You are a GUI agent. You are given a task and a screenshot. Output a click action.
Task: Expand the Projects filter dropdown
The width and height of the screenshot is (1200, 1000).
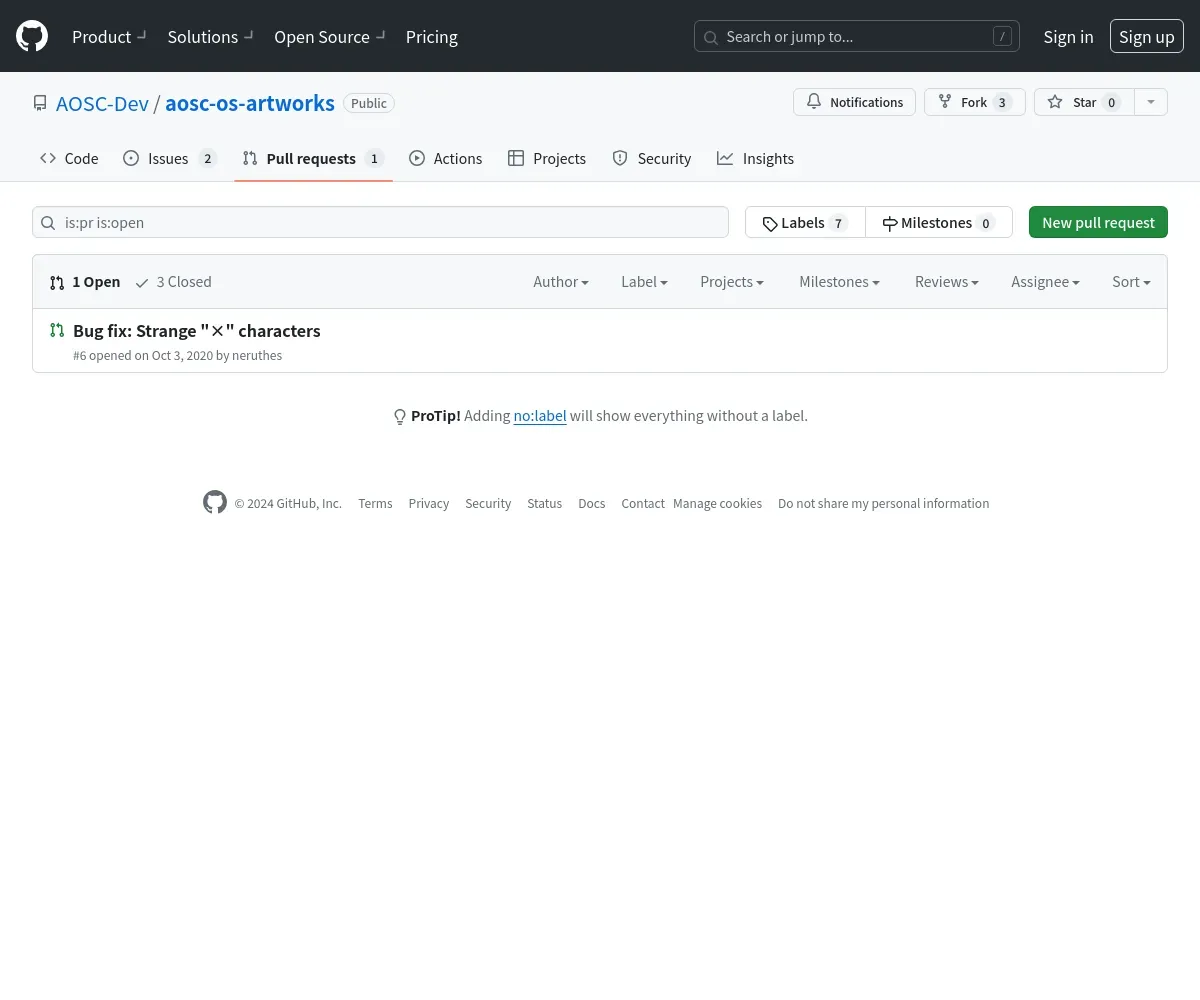(732, 282)
